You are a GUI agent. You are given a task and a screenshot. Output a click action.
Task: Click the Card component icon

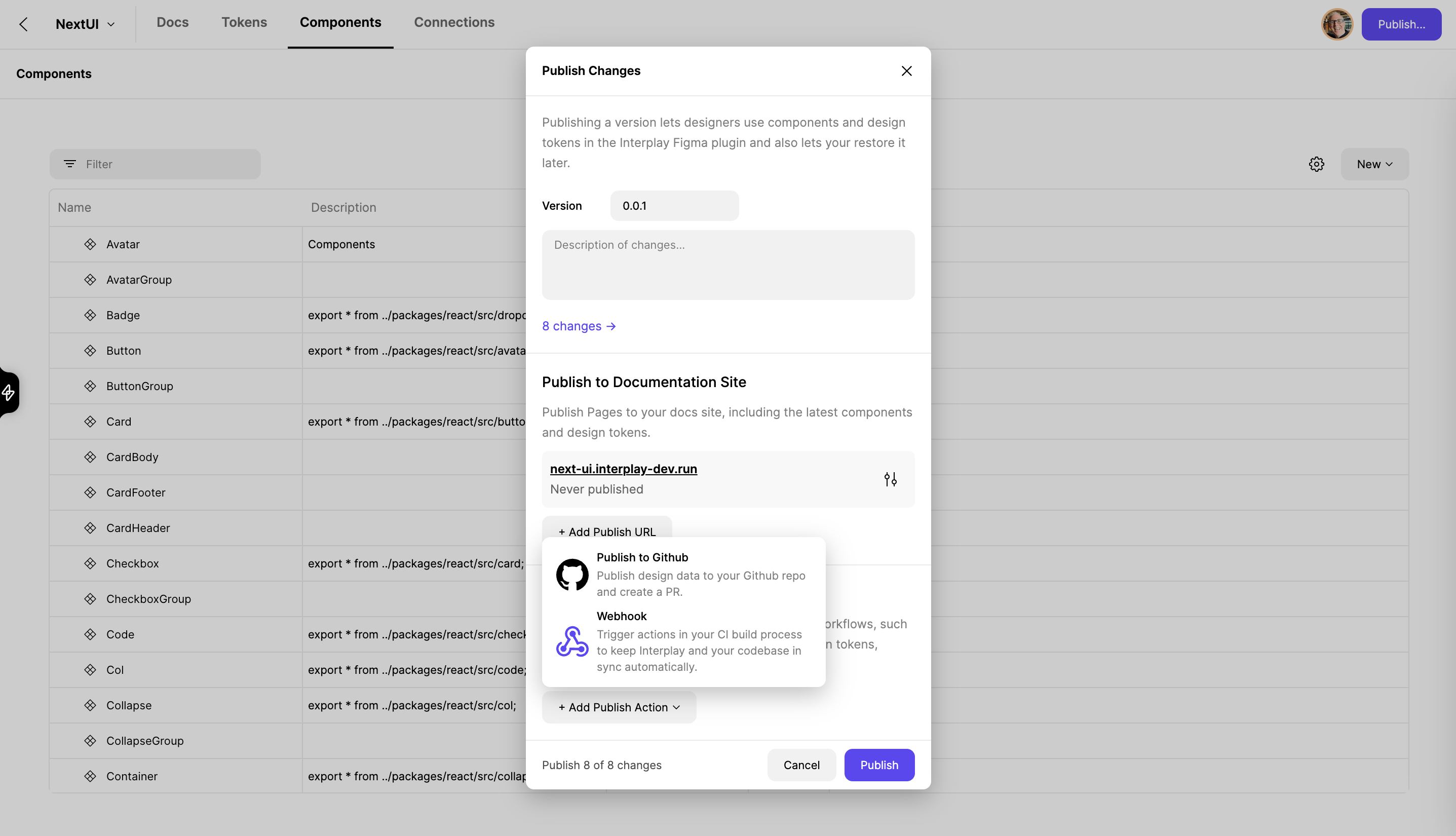point(90,422)
